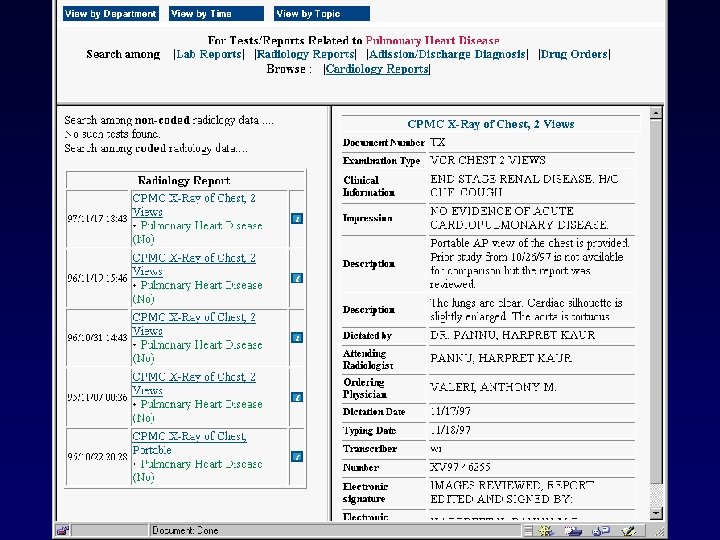Click ordering physician VALERI, ANTHONY M.
This screenshot has height=540, width=720.
493,387
